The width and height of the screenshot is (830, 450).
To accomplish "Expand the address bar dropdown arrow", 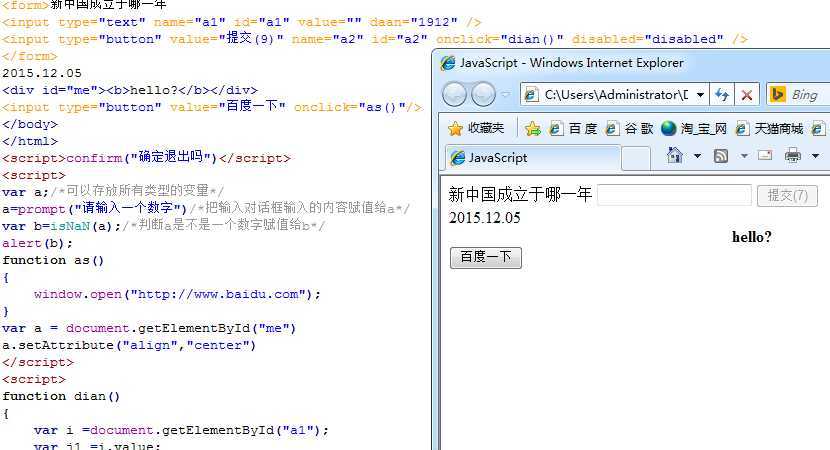I will 700,95.
